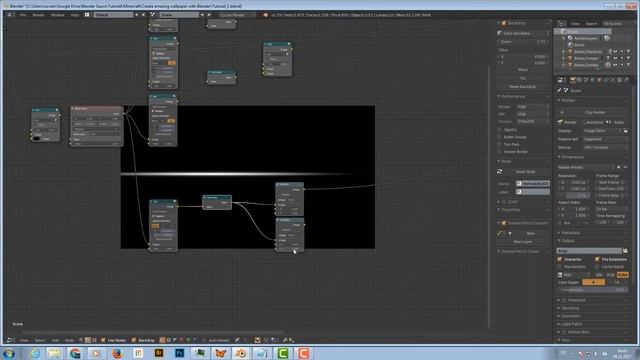Click the Move backdrop button
This screenshot has height=360, width=640.
tap(523, 69)
